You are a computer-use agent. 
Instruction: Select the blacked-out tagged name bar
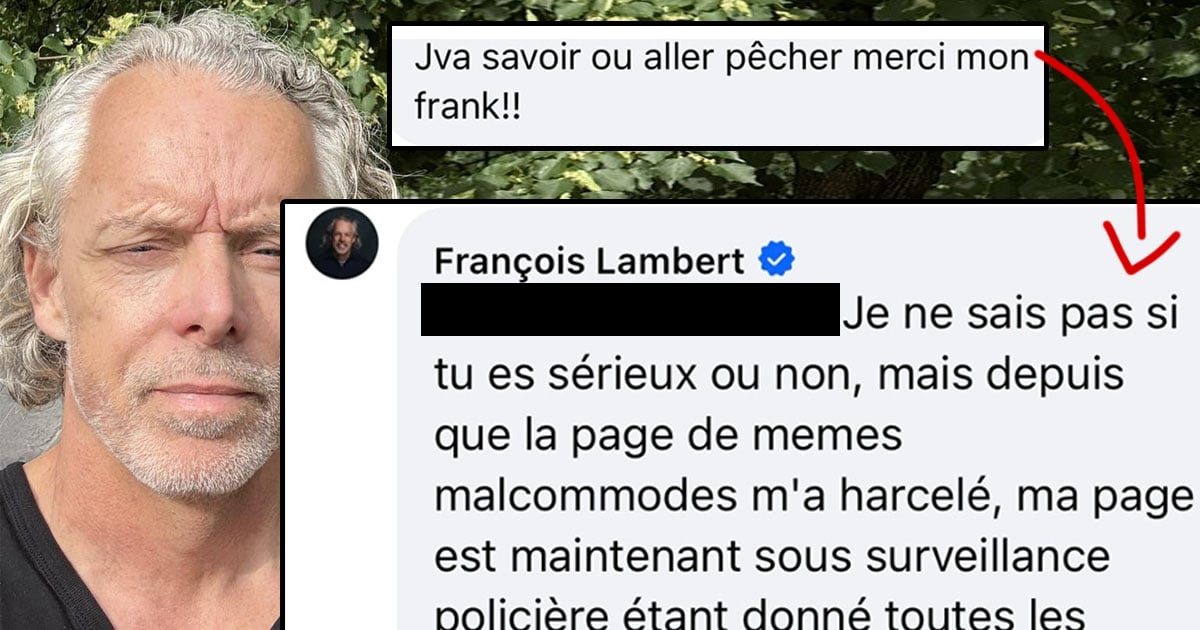pyautogui.click(x=630, y=309)
